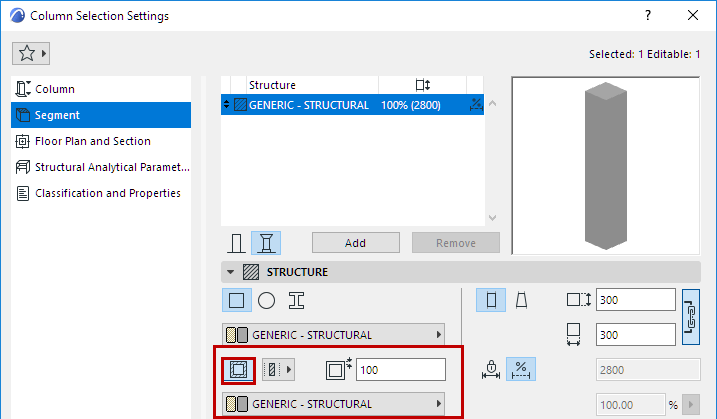
Task: Click arrow button next to percent field
Action: [691, 405]
